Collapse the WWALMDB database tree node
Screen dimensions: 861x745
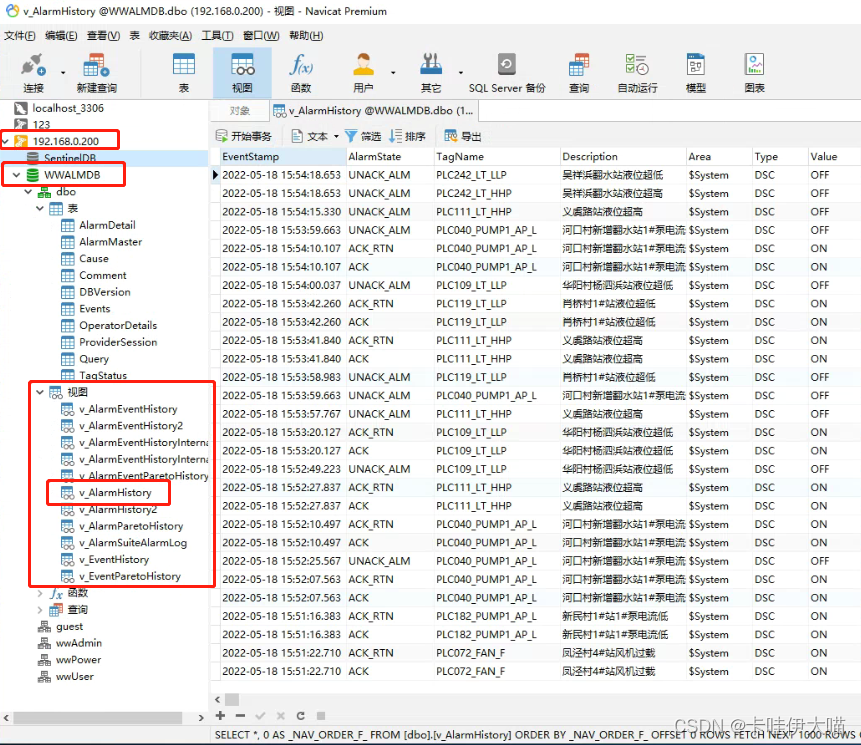[15, 175]
